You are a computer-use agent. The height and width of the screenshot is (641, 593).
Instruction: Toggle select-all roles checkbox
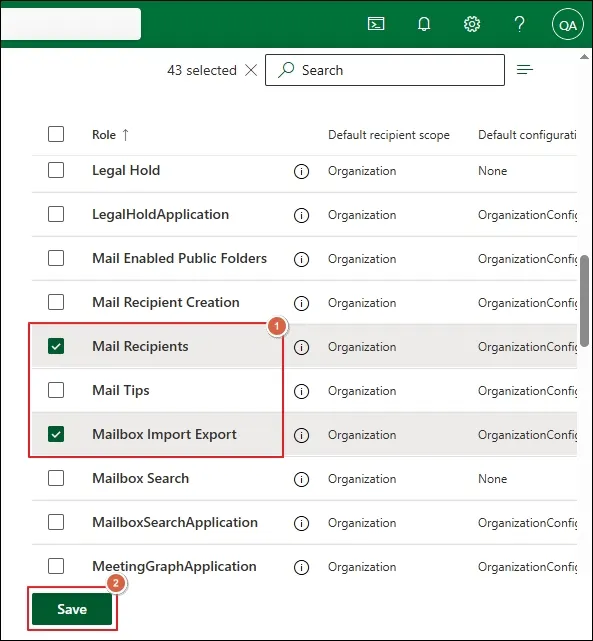pyautogui.click(x=56, y=134)
